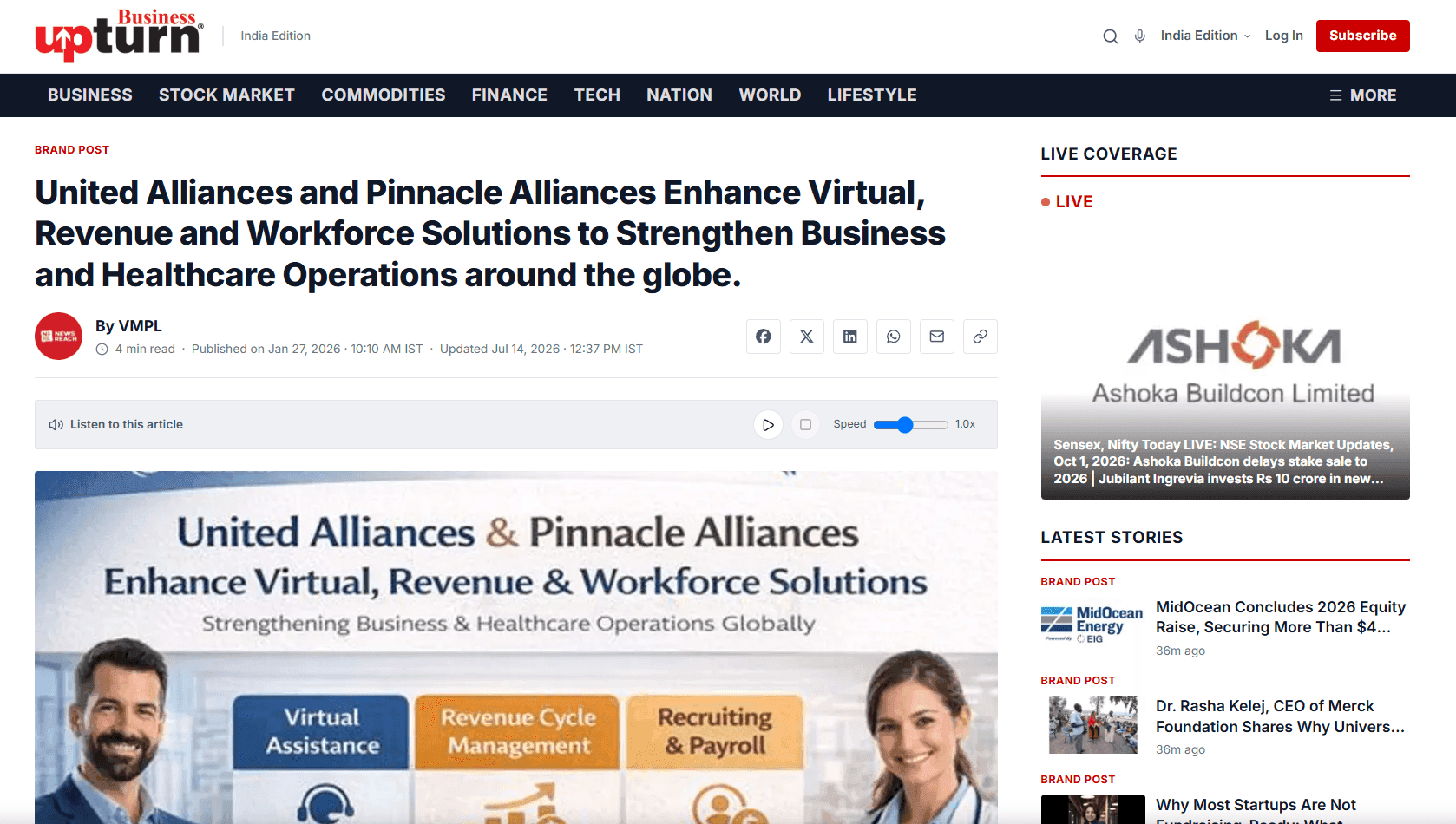Click the Listen to this article speaker icon
Screen dimensions: 1456x824
coord(56,425)
